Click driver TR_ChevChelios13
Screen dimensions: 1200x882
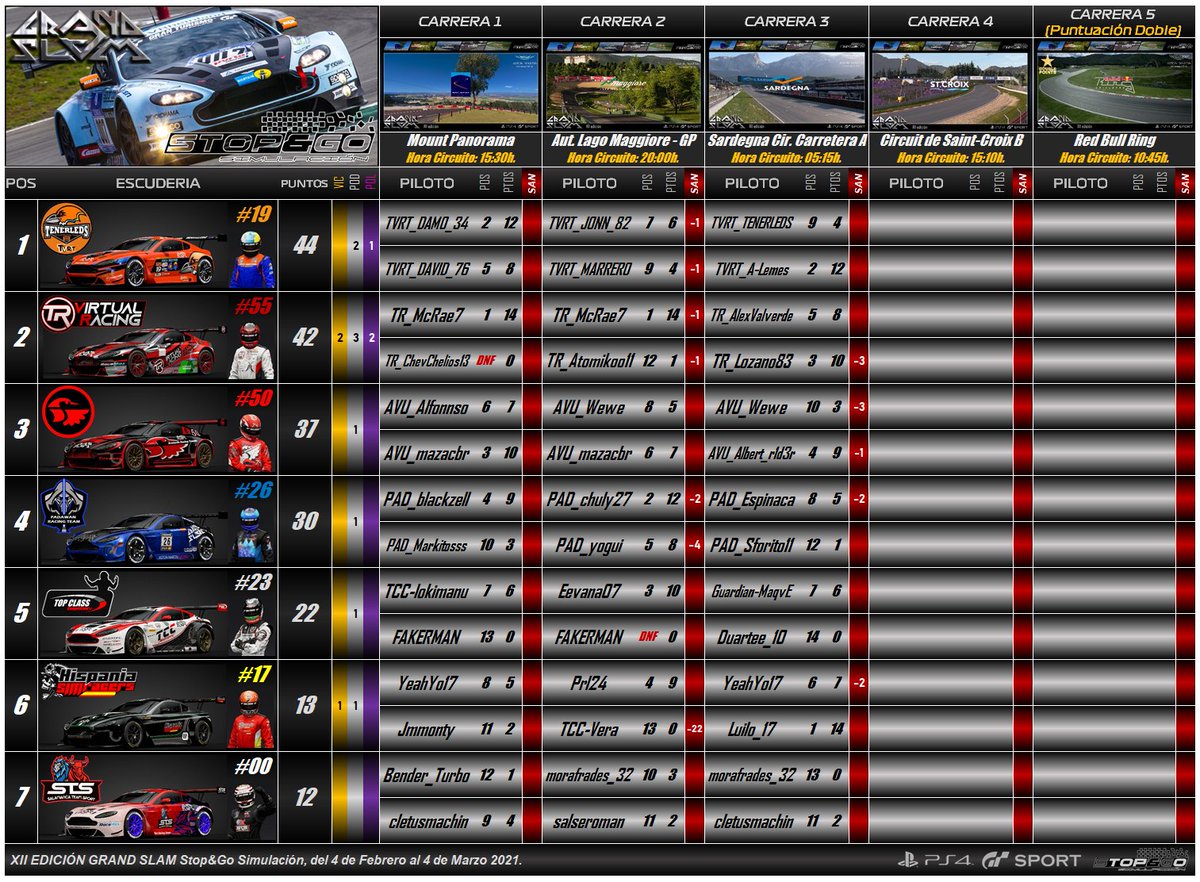coord(427,360)
